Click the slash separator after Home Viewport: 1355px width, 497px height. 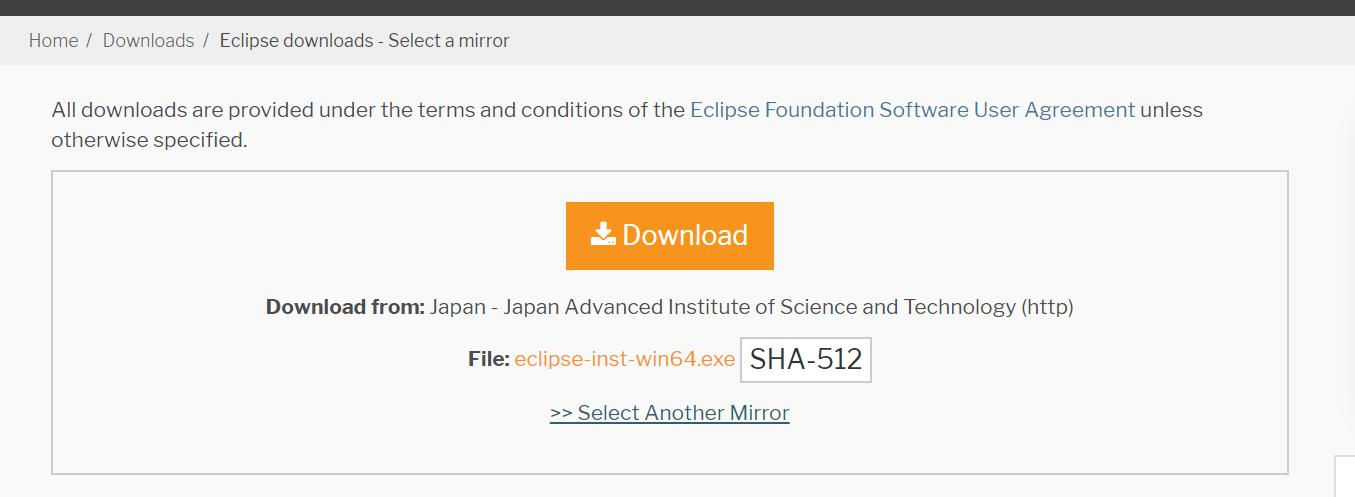[89, 41]
